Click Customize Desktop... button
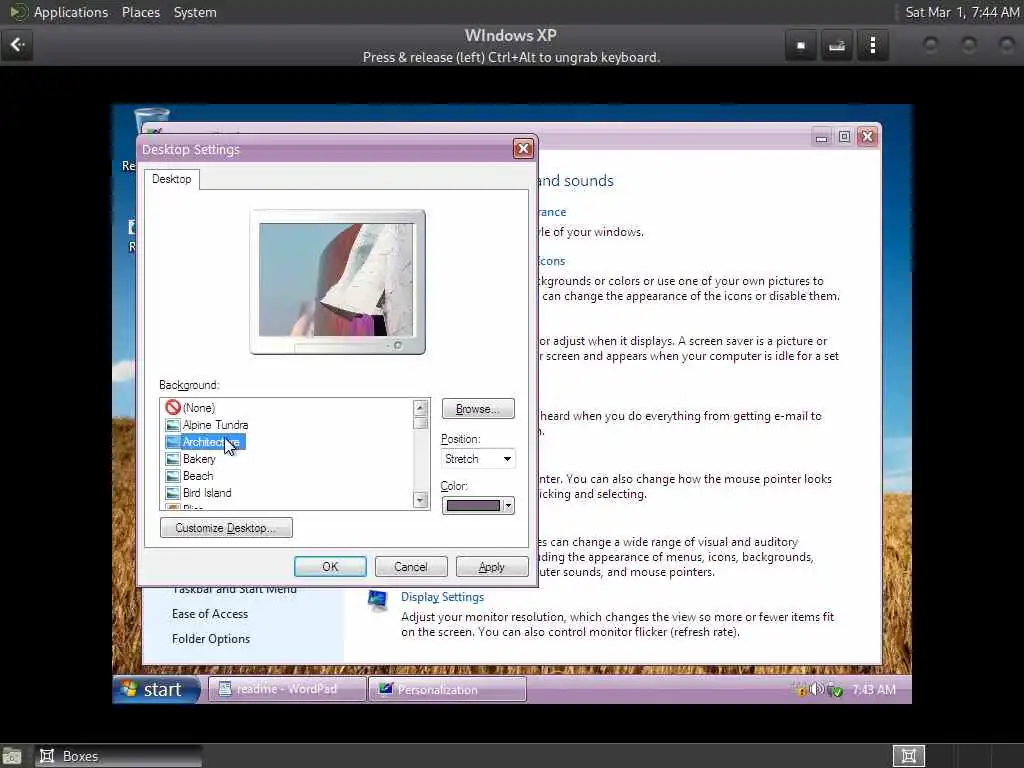The height and width of the screenshot is (768, 1024). pyautogui.click(x=226, y=528)
